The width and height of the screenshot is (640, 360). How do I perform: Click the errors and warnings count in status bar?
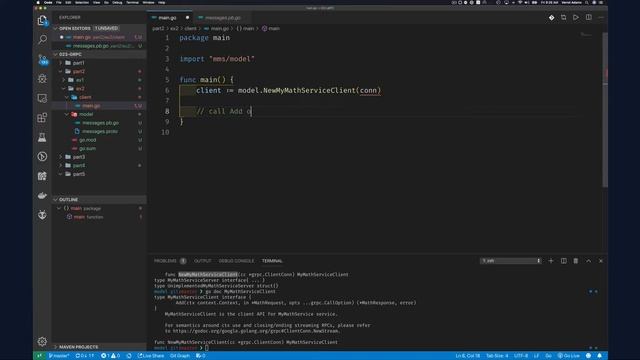pos(110,356)
